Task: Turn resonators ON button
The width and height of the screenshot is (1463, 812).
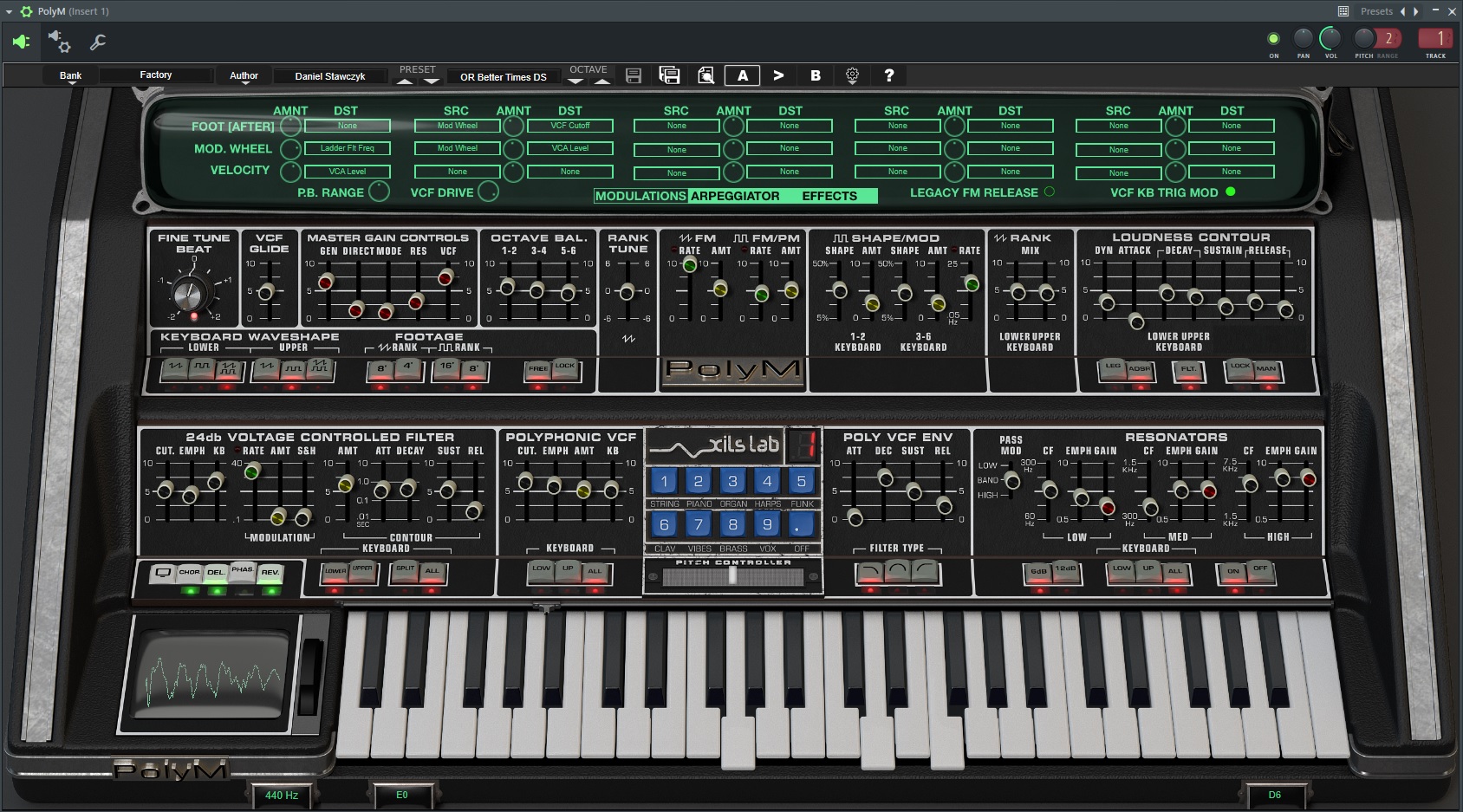Action: point(1232,572)
